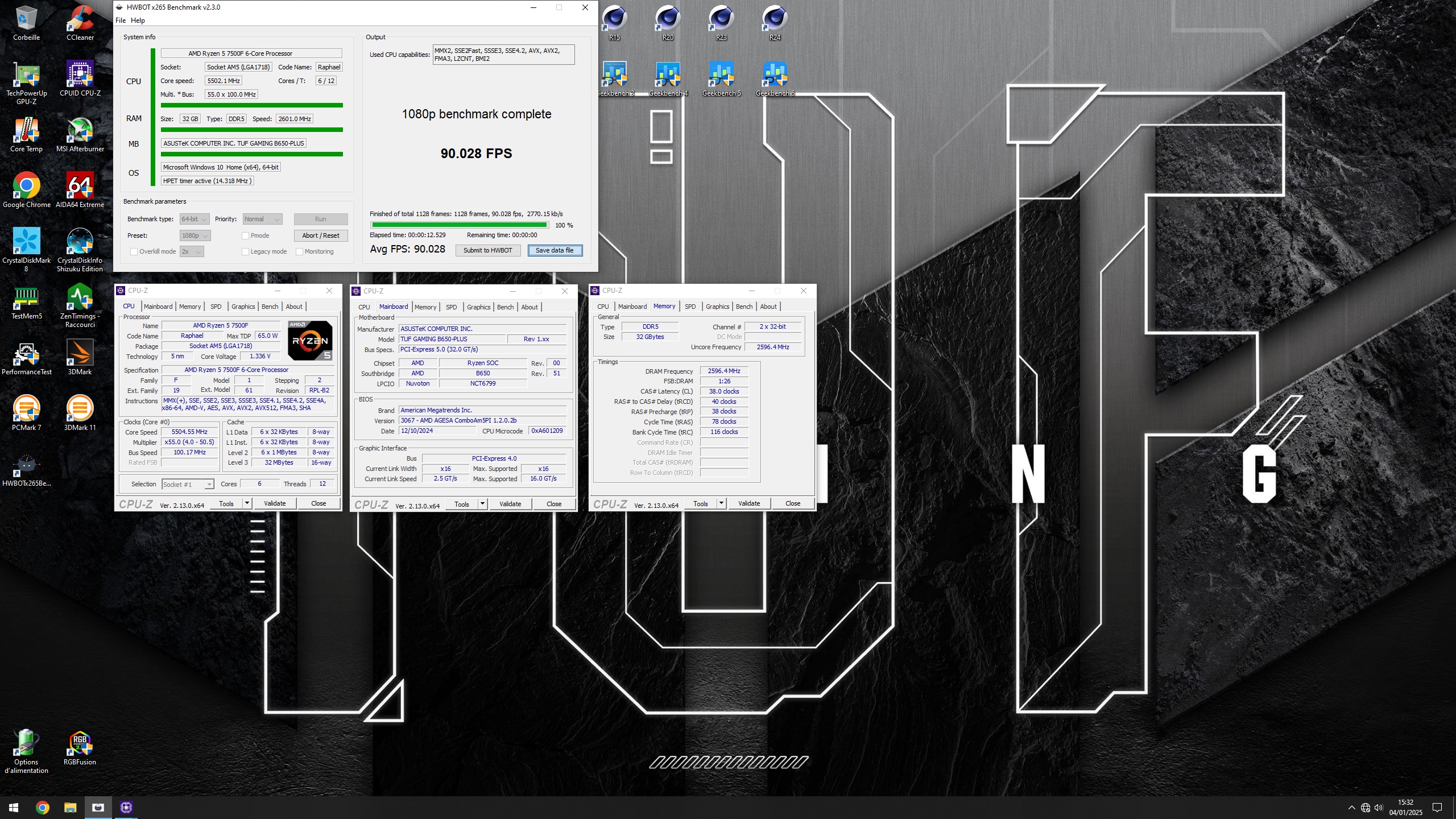Screen dimensions: 1456x819
Task: Click the AMD Ryzen 5 7500F name field
Action: click(221, 326)
